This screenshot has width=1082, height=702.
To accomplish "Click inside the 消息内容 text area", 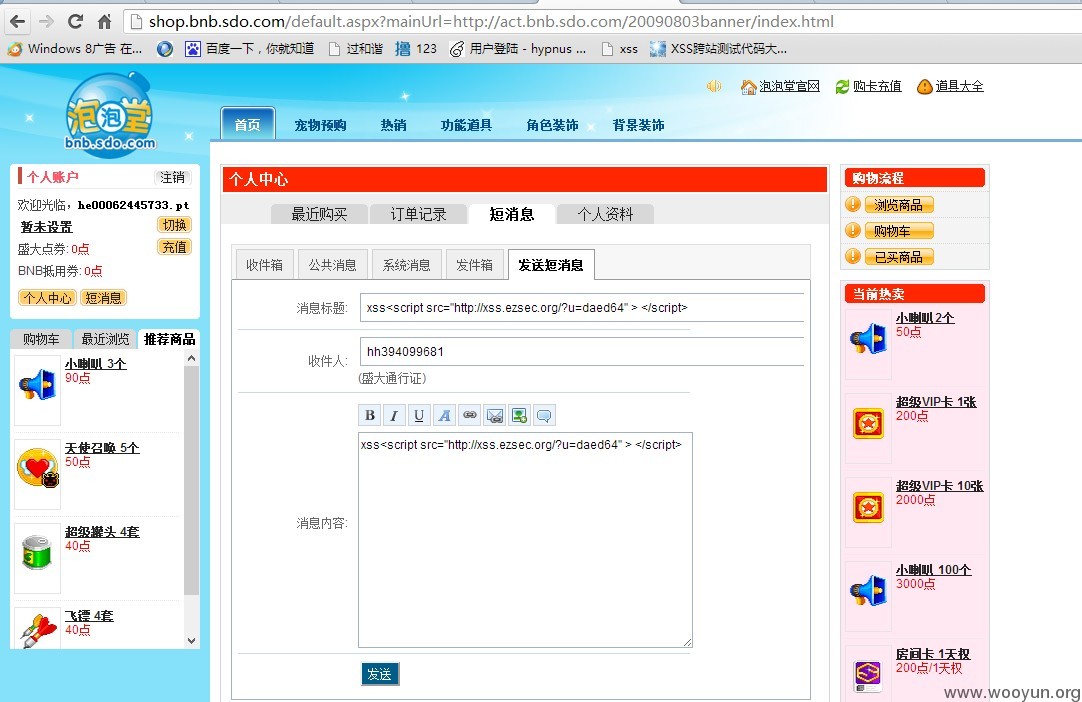I will [525, 540].
